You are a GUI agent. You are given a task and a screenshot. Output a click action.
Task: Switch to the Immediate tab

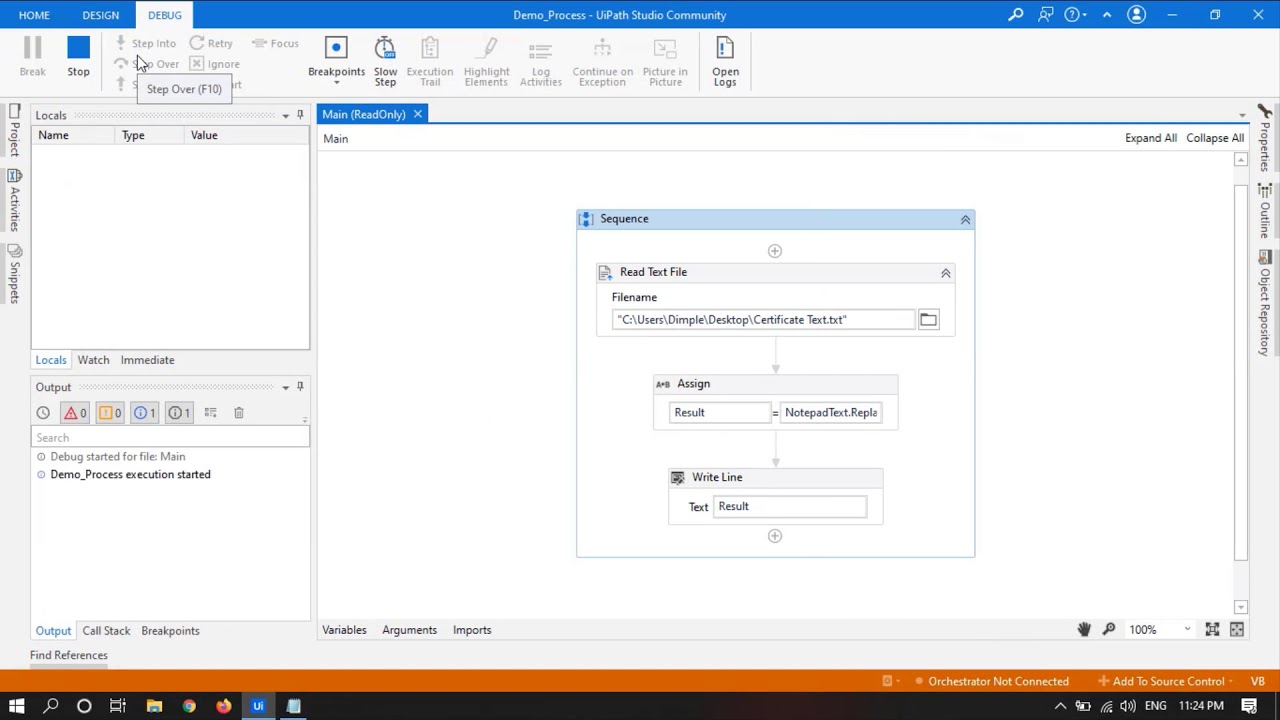[x=147, y=360]
